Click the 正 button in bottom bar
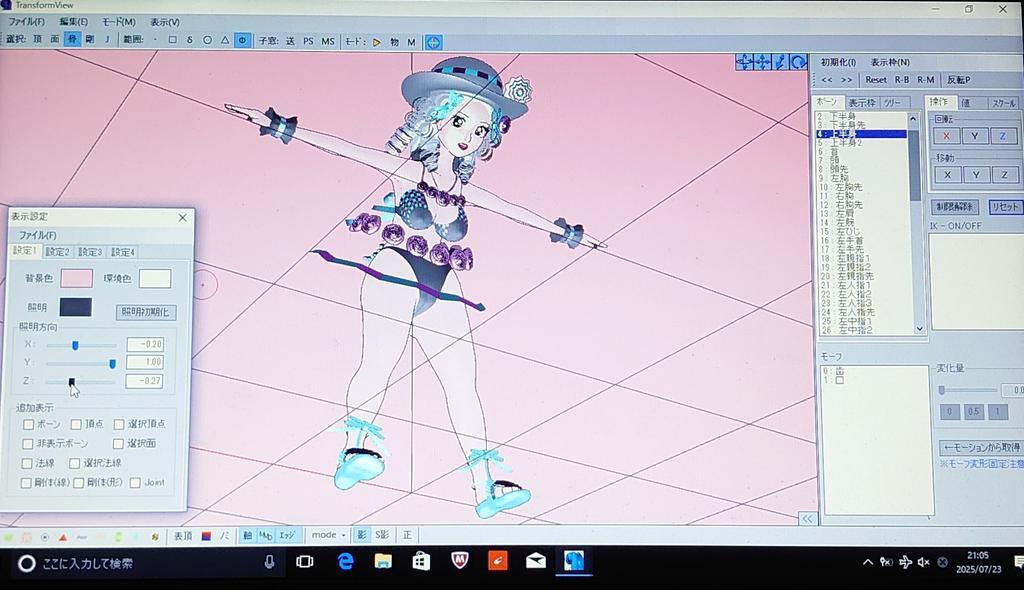This screenshot has height=590, width=1024. click(x=408, y=534)
